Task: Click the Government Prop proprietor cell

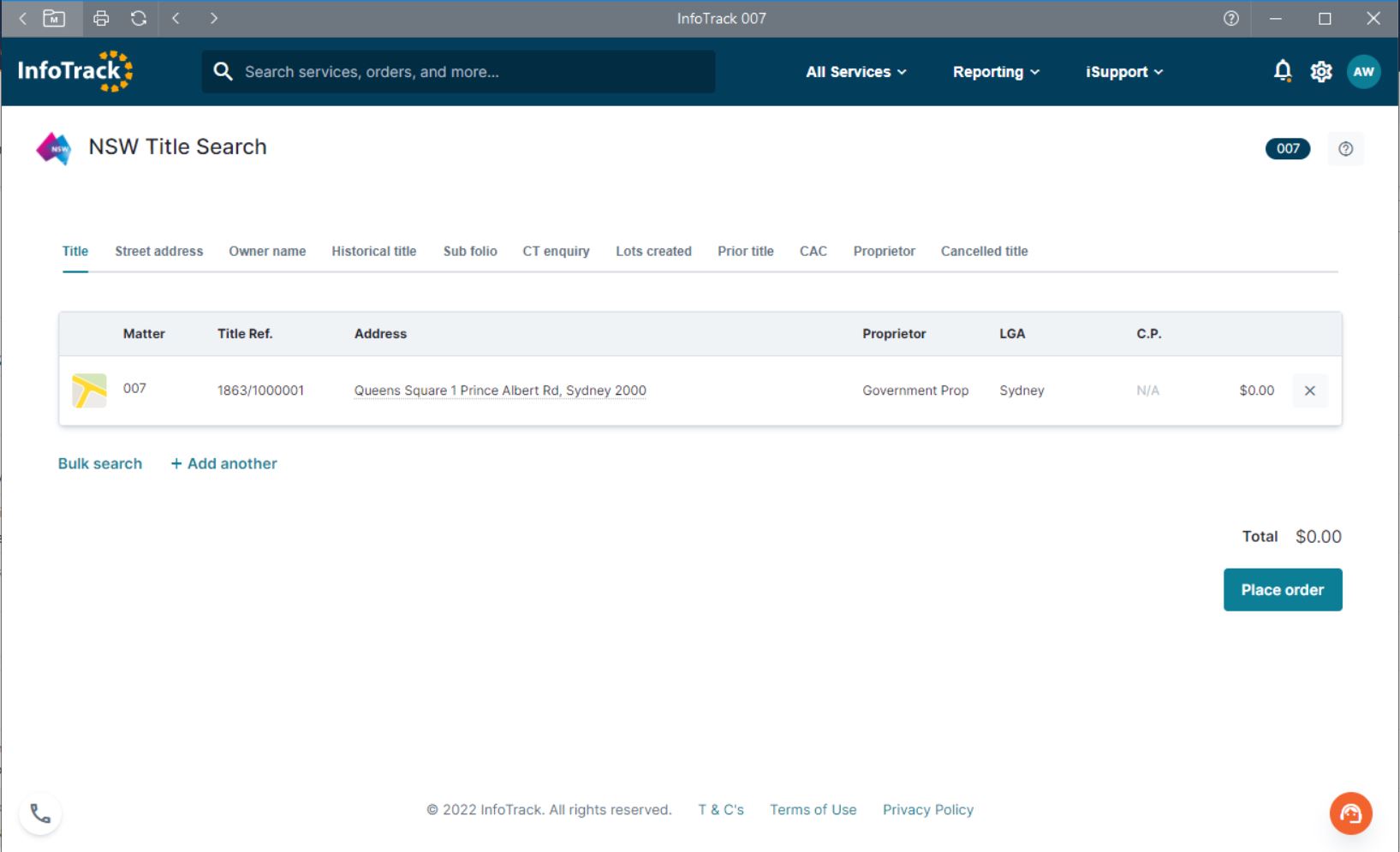Action: [915, 390]
